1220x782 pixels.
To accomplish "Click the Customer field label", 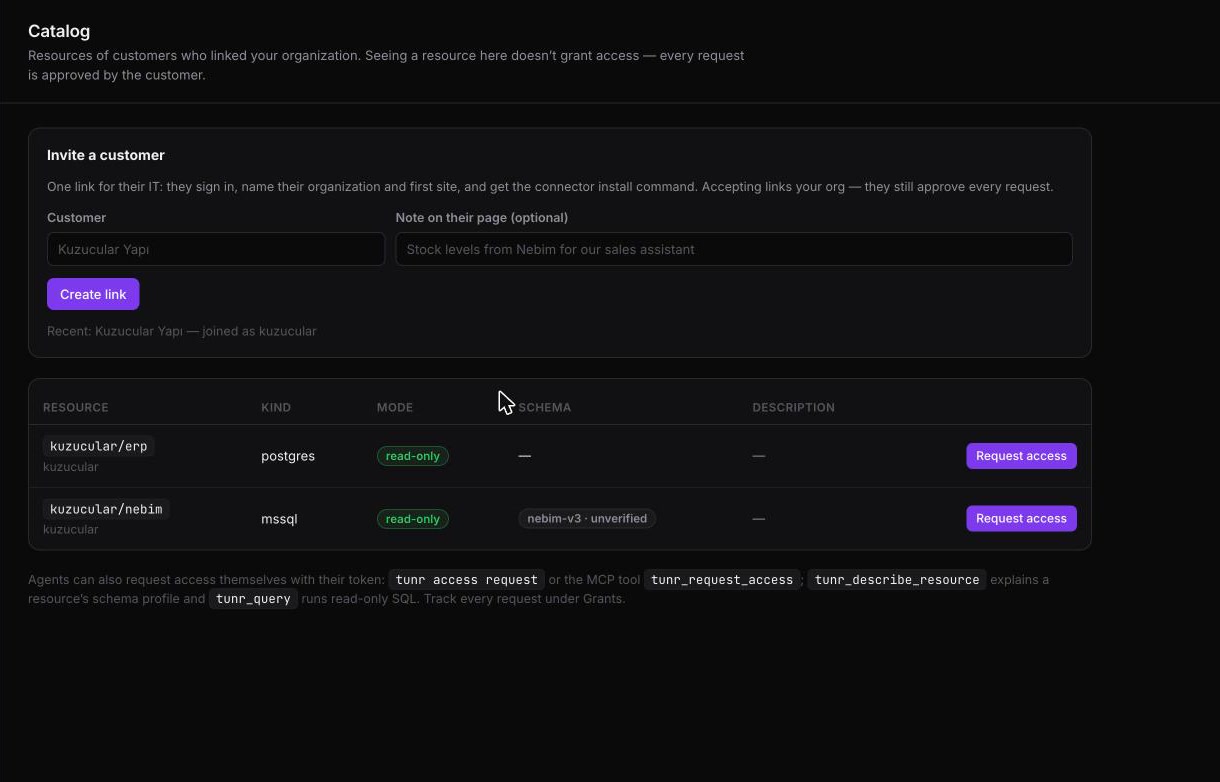I will pos(76,217).
